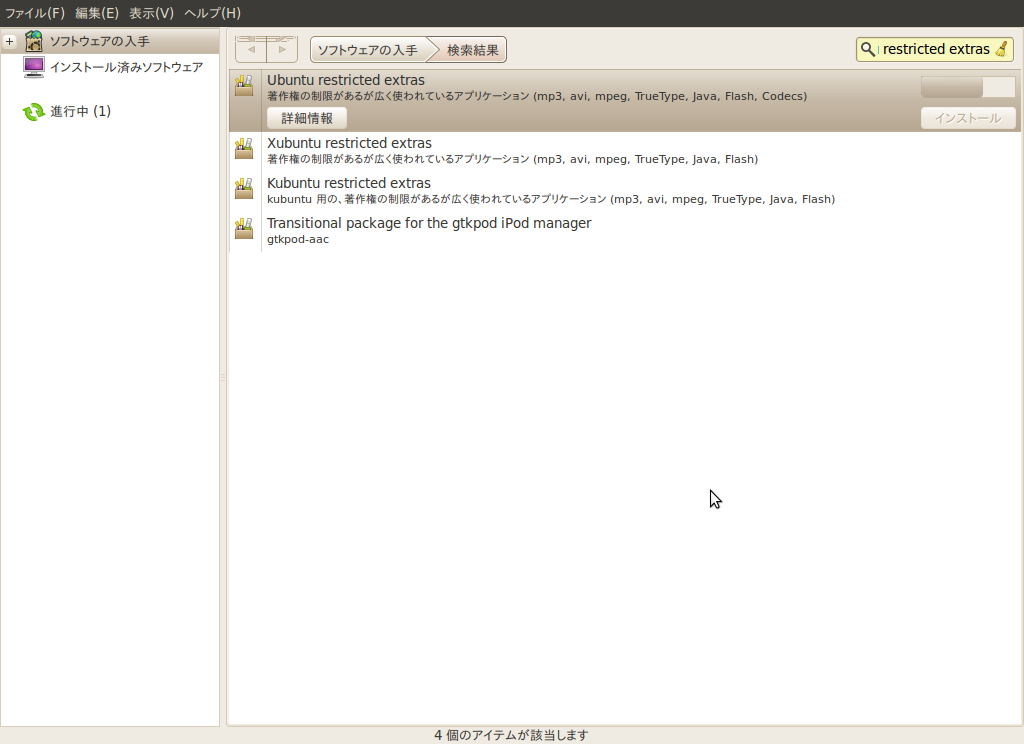The height and width of the screenshot is (744, 1024).
Task: Click the Ubuntu restricted extras package icon
Action: (244, 87)
